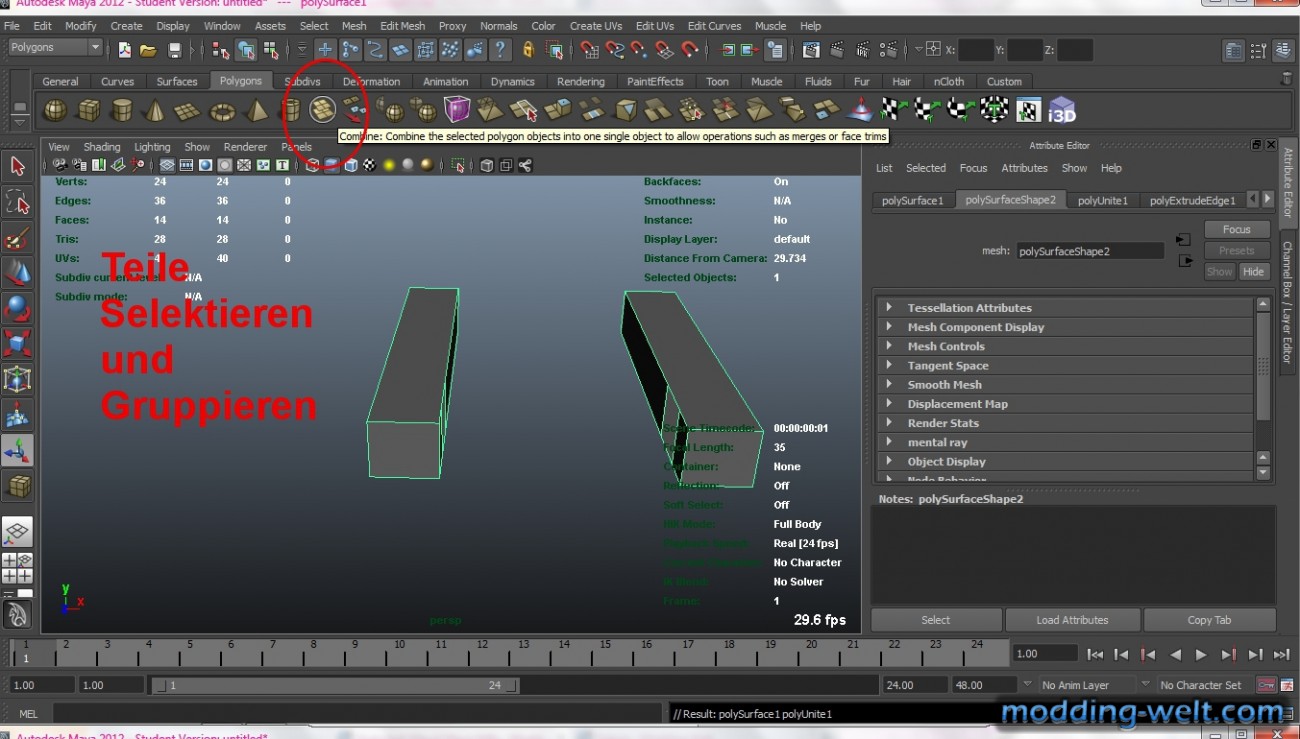Select the Select Tool arrow in toolbox

coord(17,166)
